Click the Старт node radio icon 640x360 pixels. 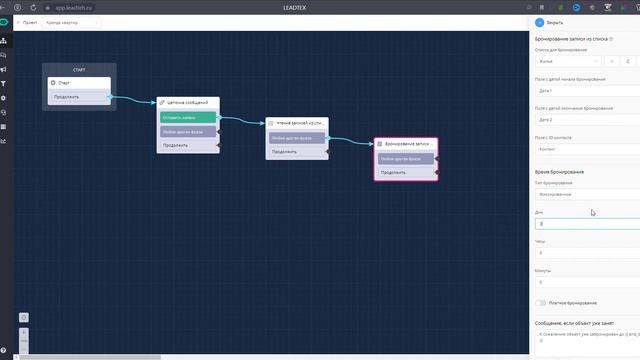pyautogui.click(x=53, y=82)
